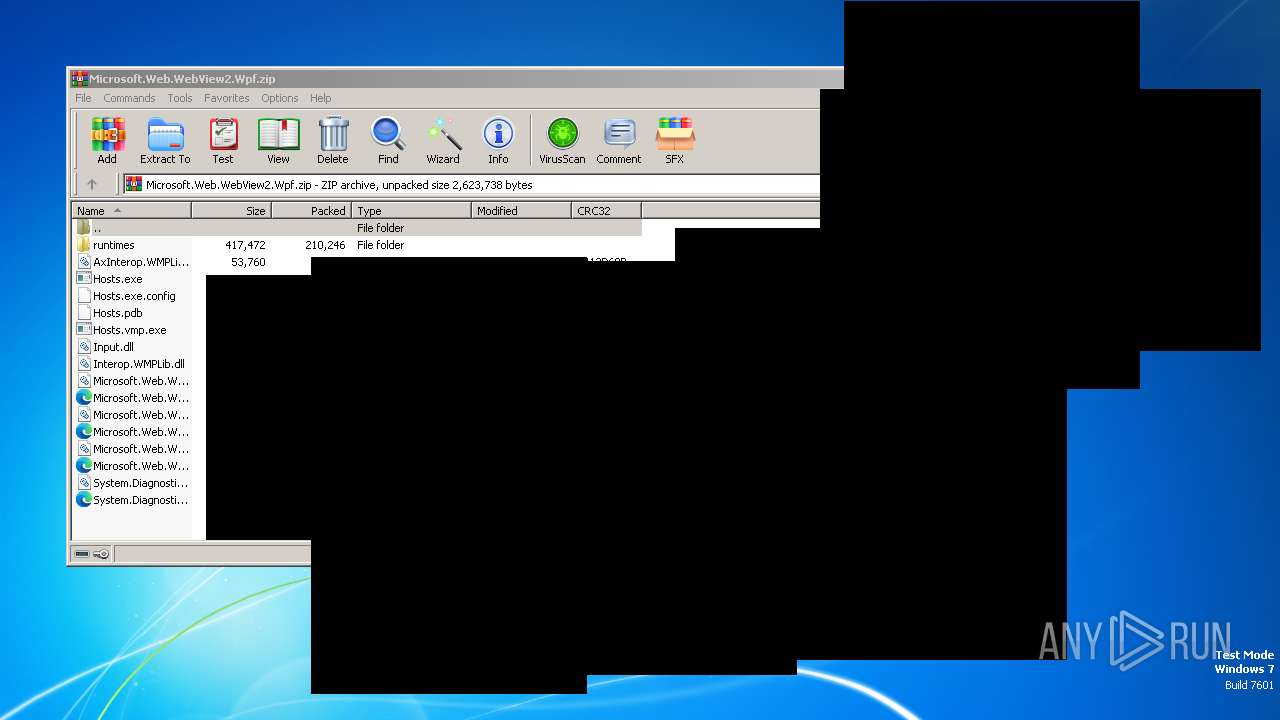
Task: Click the 210,246 packed value
Action: tap(325, 245)
